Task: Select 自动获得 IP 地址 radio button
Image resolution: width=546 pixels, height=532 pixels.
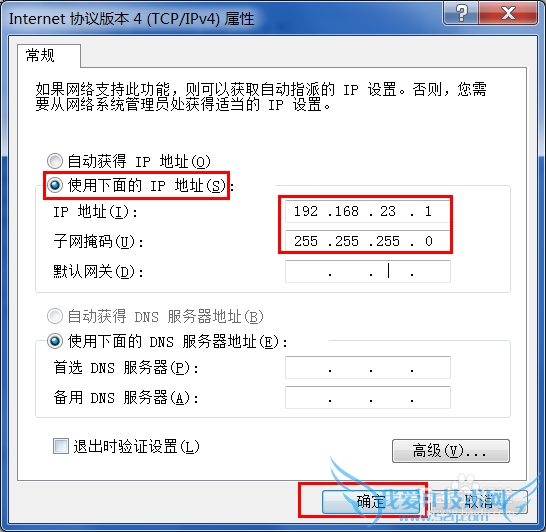Action: click(55, 161)
